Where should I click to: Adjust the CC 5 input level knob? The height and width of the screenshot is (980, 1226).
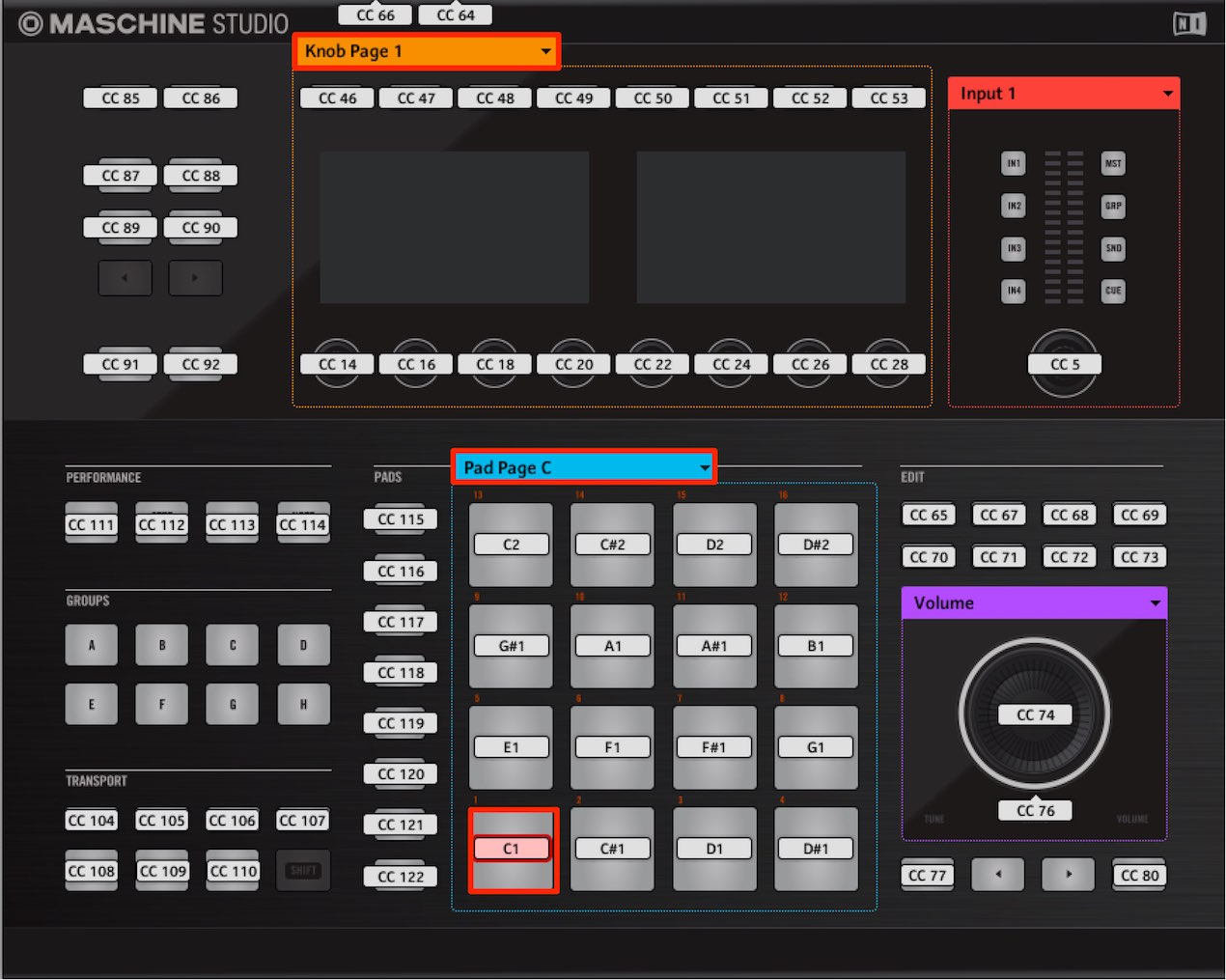1064,364
